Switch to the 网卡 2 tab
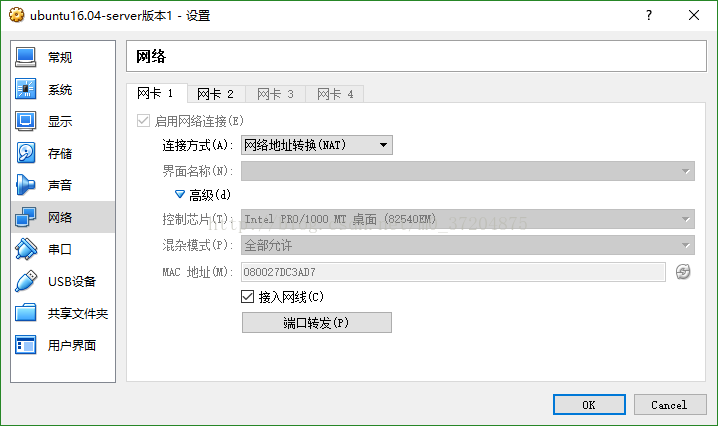Screen dimensions: 718x426 pyautogui.click(x=215, y=94)
